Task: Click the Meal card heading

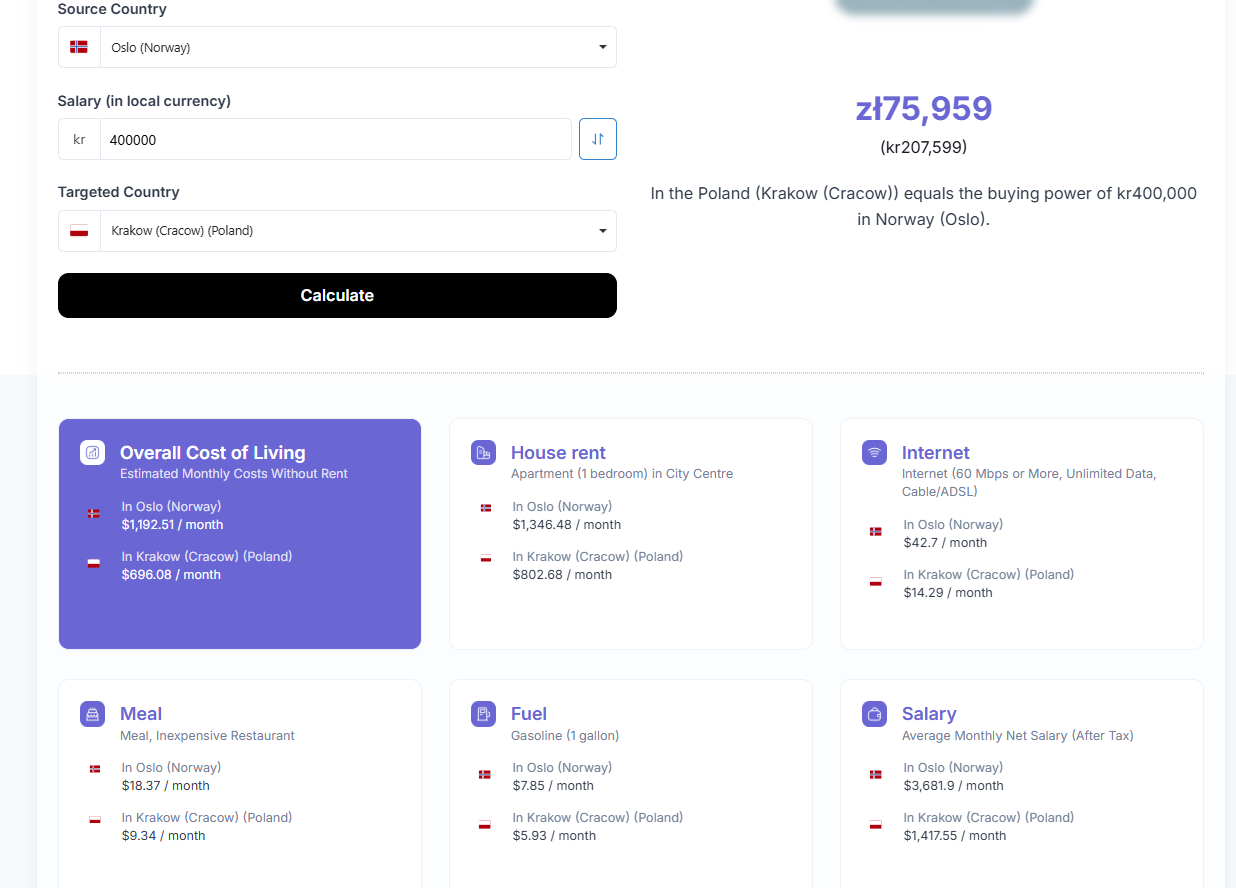Action: (x=141, y=713)
